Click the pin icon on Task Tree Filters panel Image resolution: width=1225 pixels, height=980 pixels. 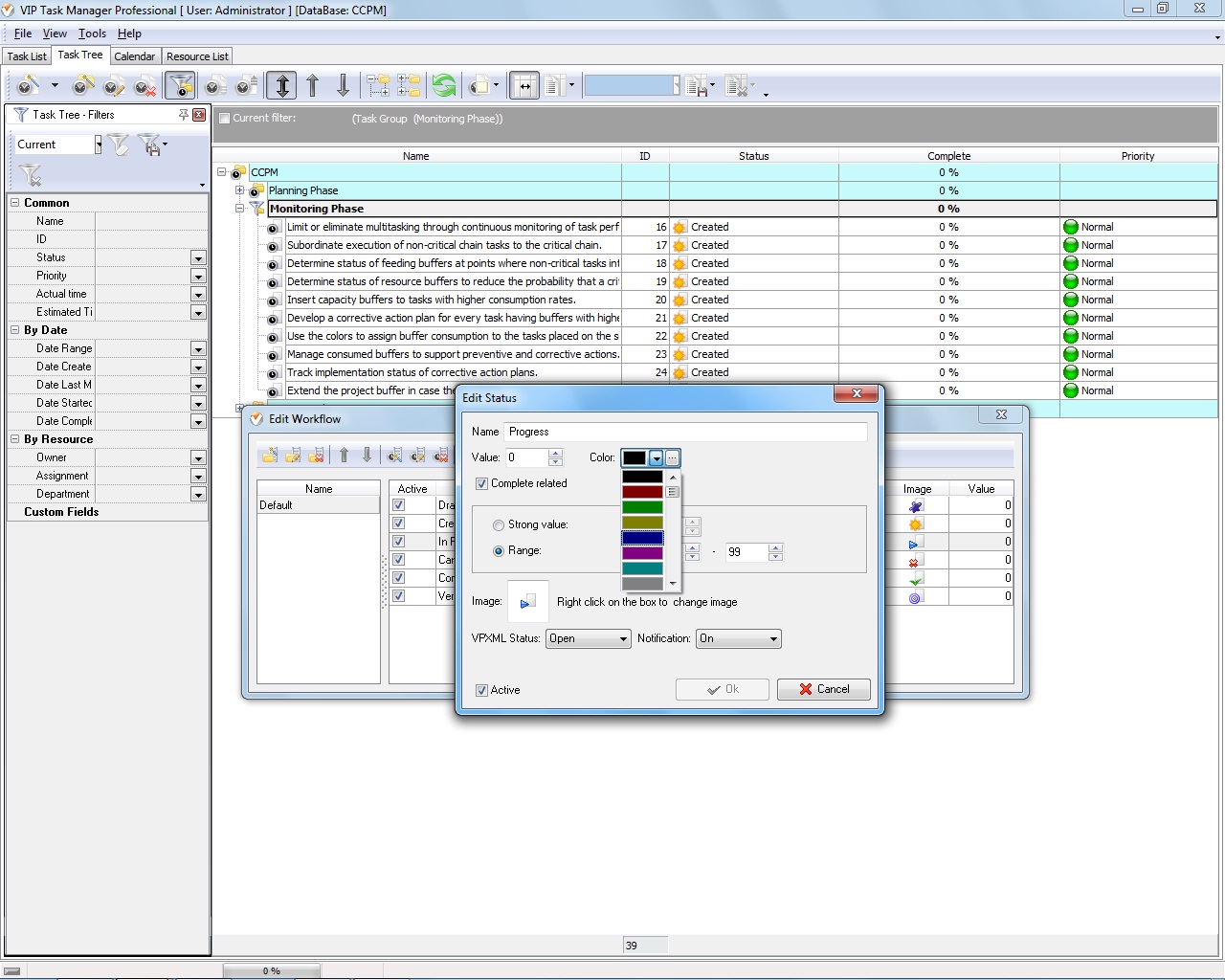184,115
